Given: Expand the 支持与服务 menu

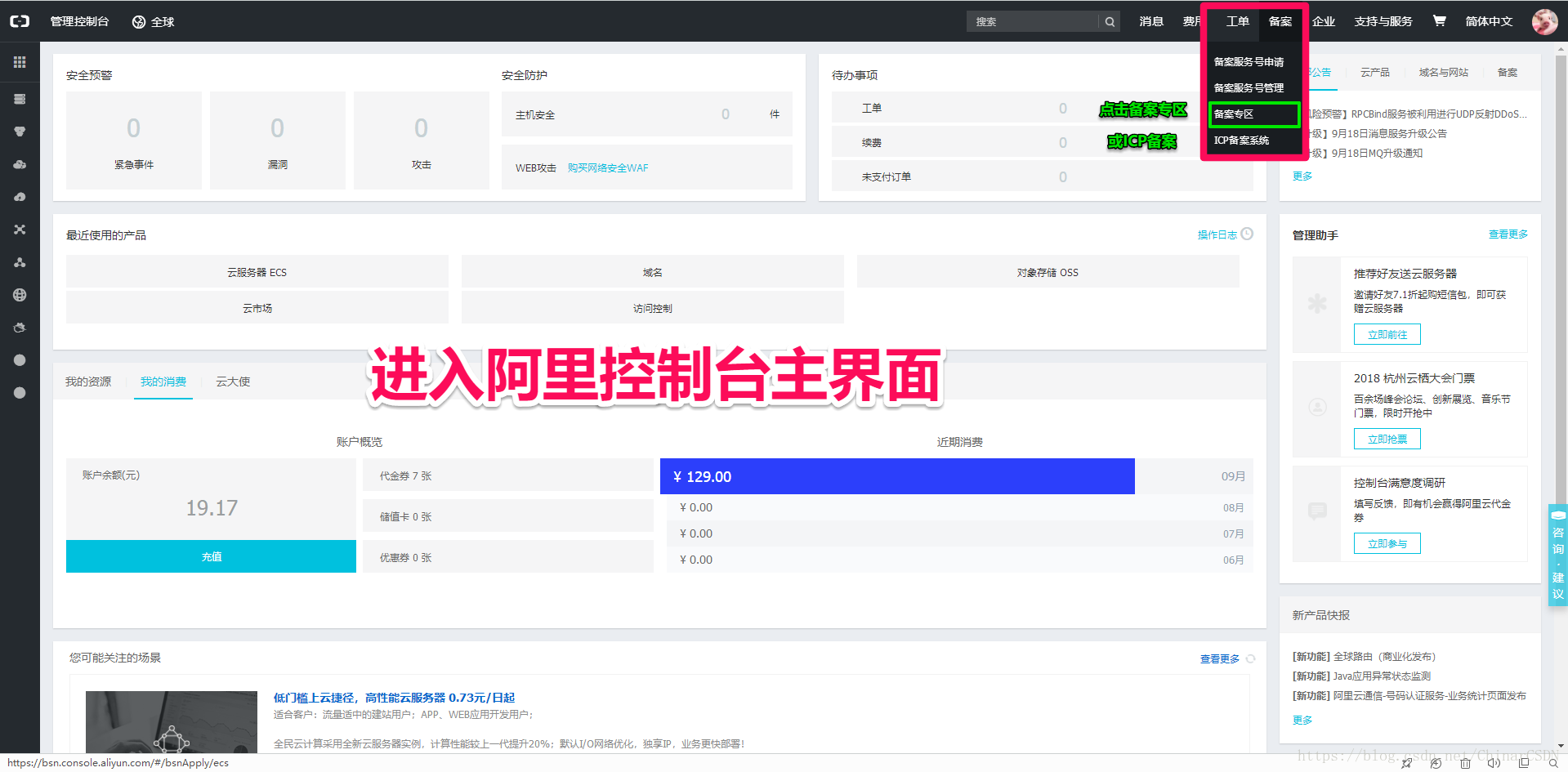Looking at the screenshot, I should point(1383,21).
